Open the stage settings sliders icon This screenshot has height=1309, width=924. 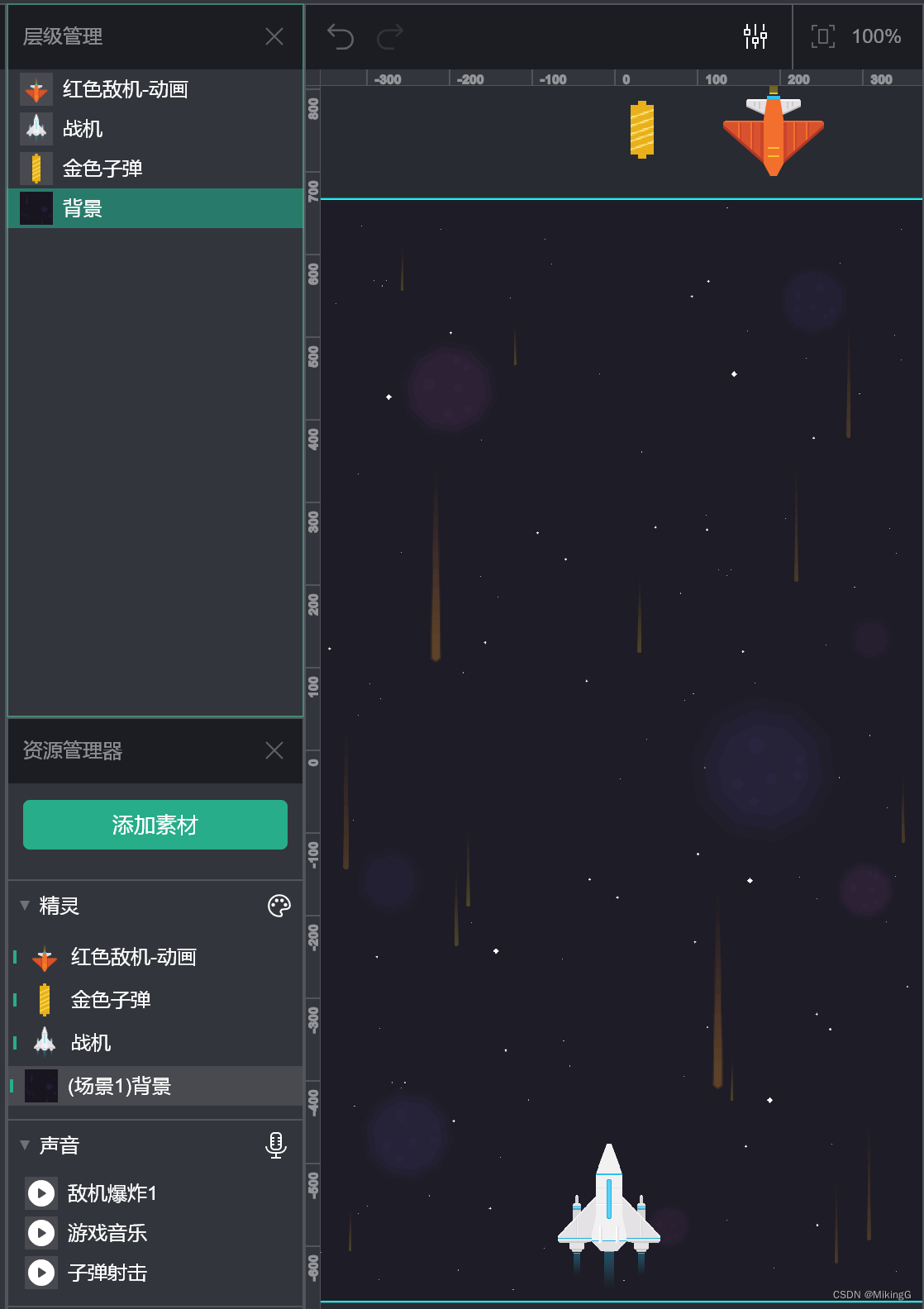point(755,36)
